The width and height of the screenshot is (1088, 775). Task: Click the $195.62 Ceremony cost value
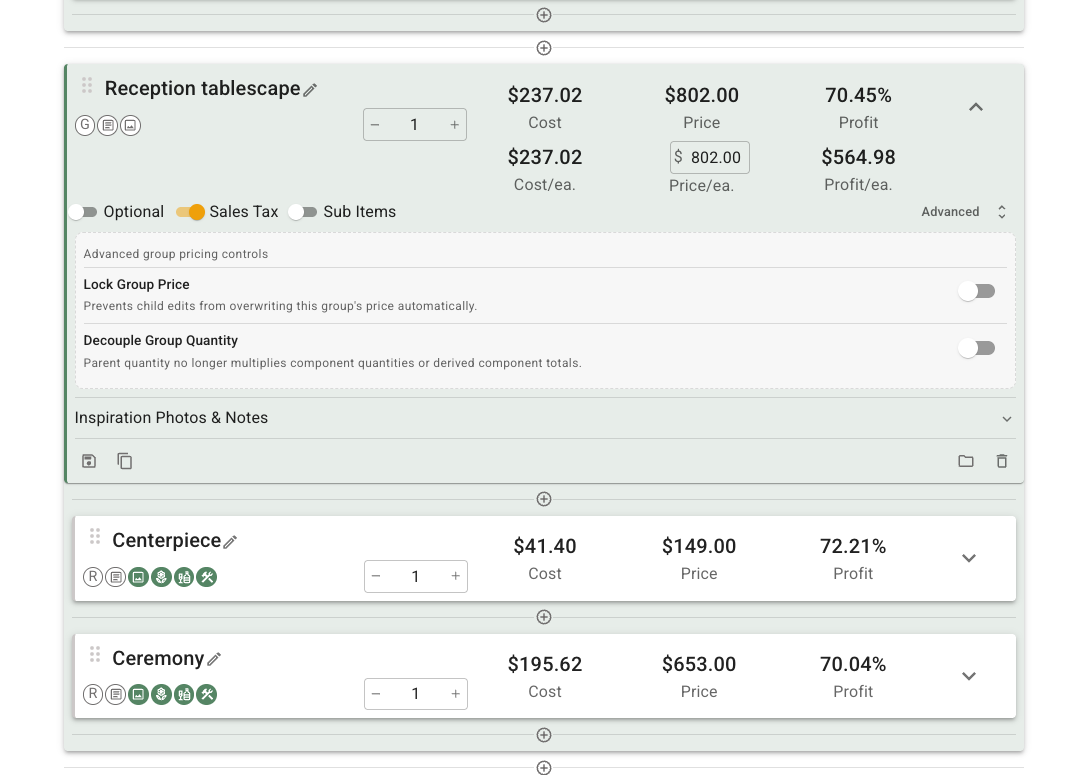pos(545,665)
